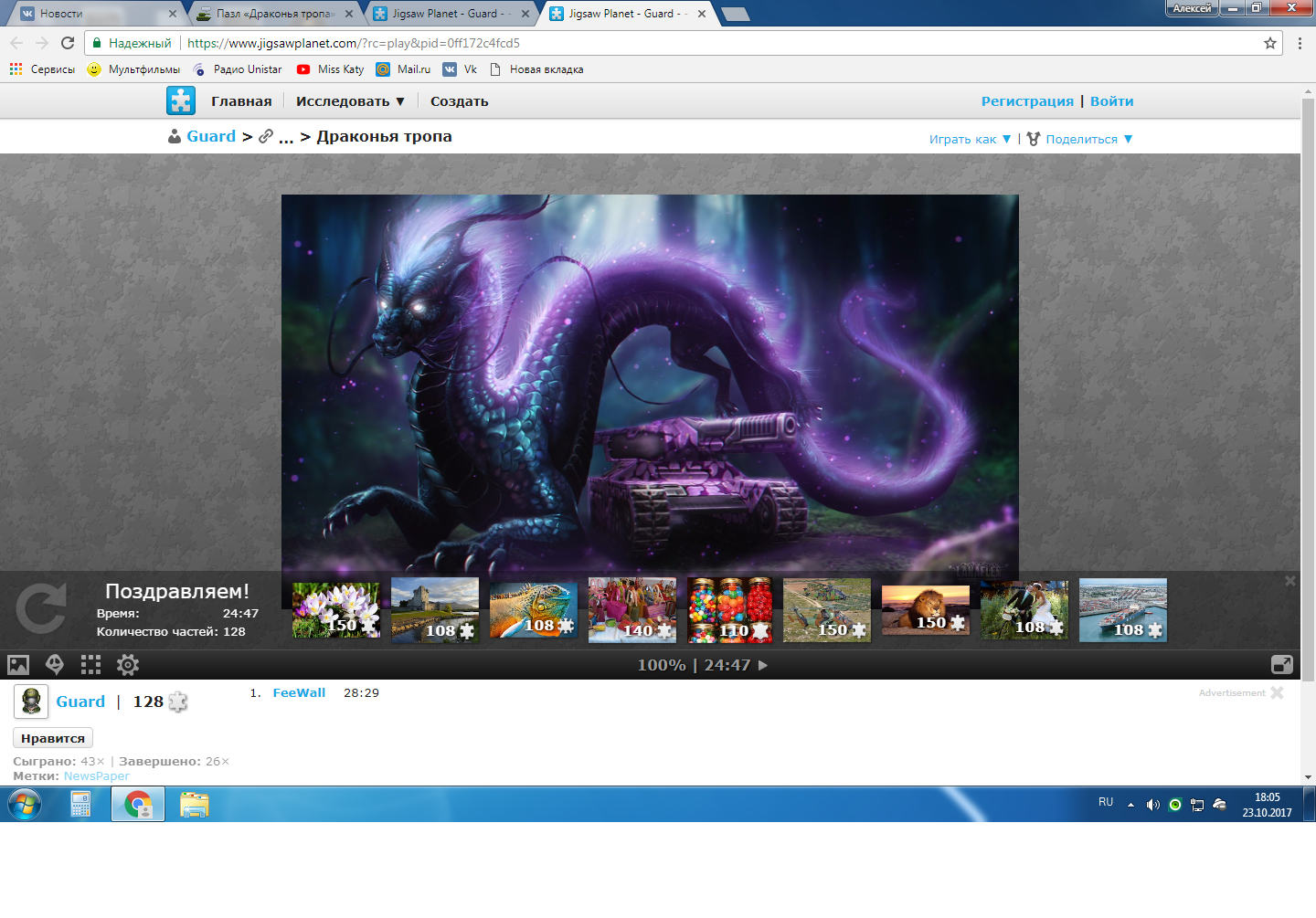Open the Мультфильмы bookmark

coord(133,69)
